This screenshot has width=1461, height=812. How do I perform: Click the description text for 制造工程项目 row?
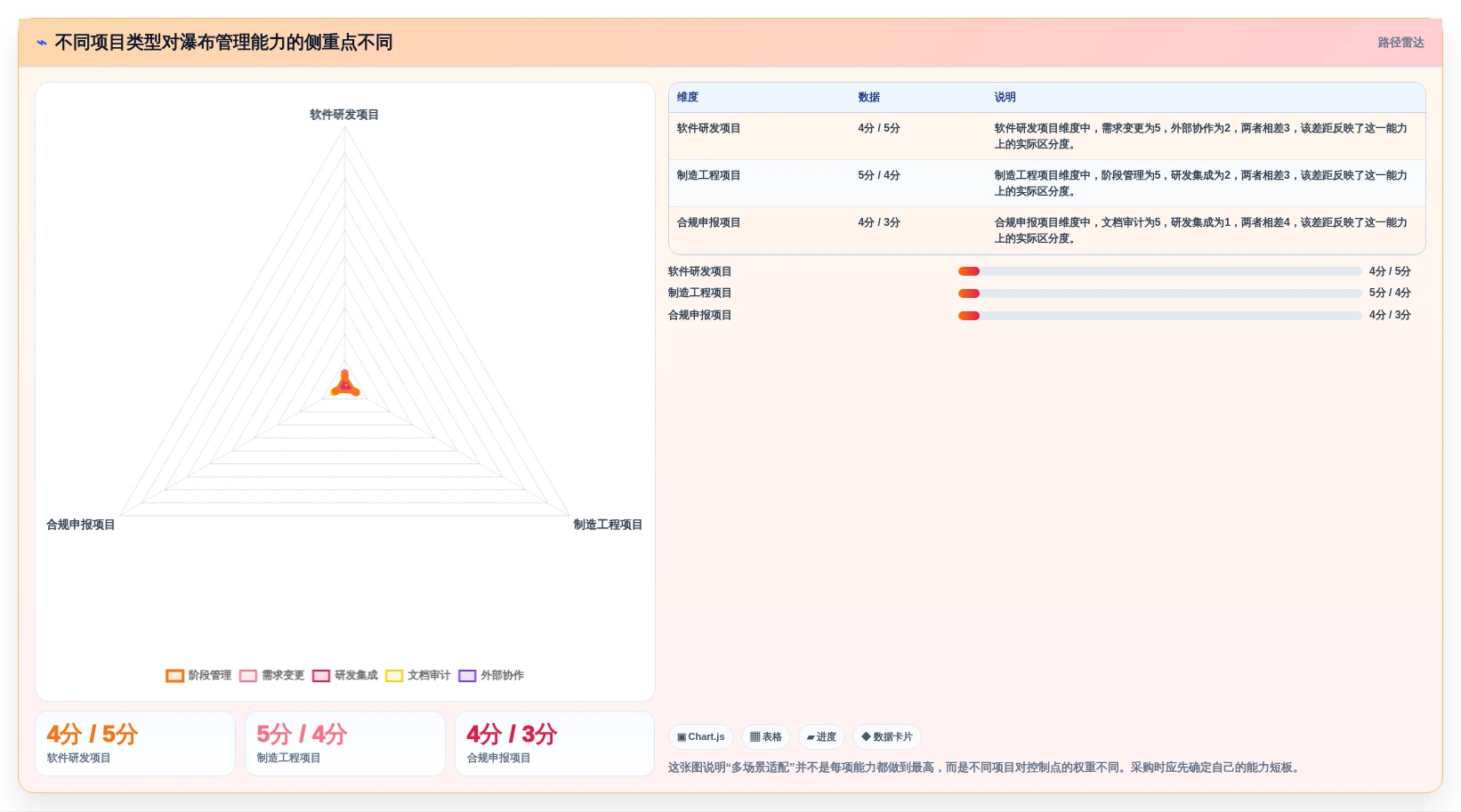coord(1200,183)
